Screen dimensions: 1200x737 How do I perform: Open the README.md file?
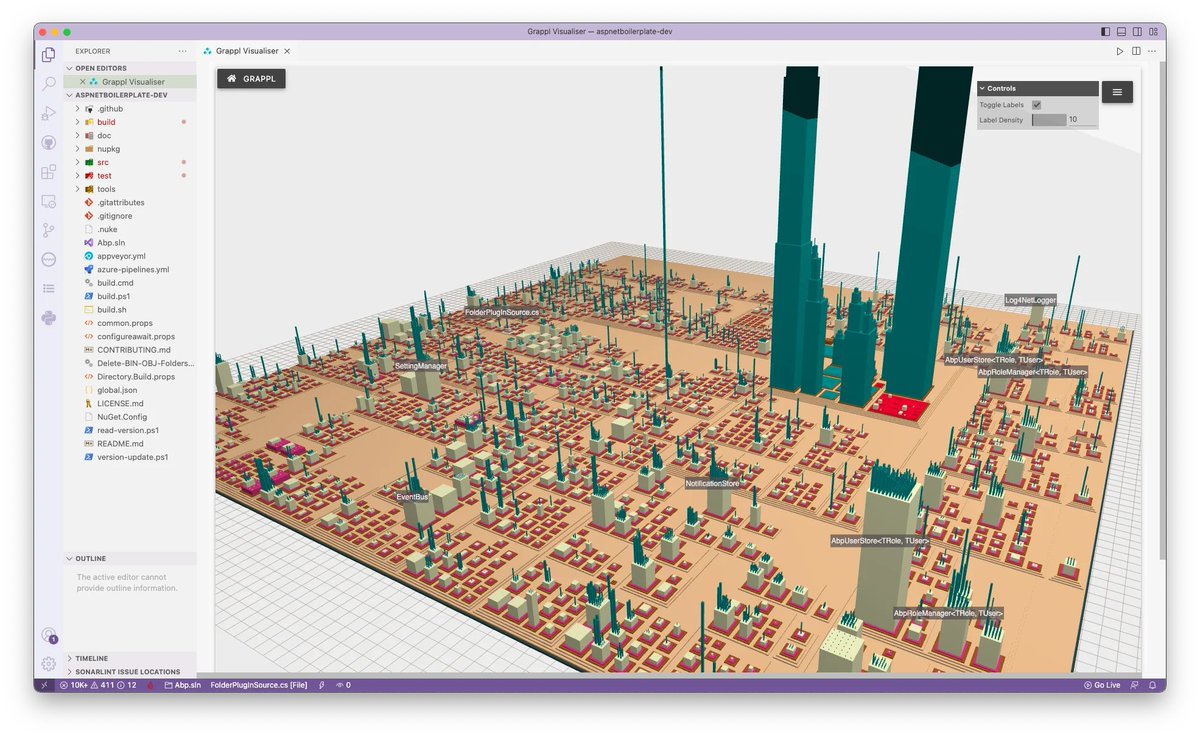[x=130, y=443]
